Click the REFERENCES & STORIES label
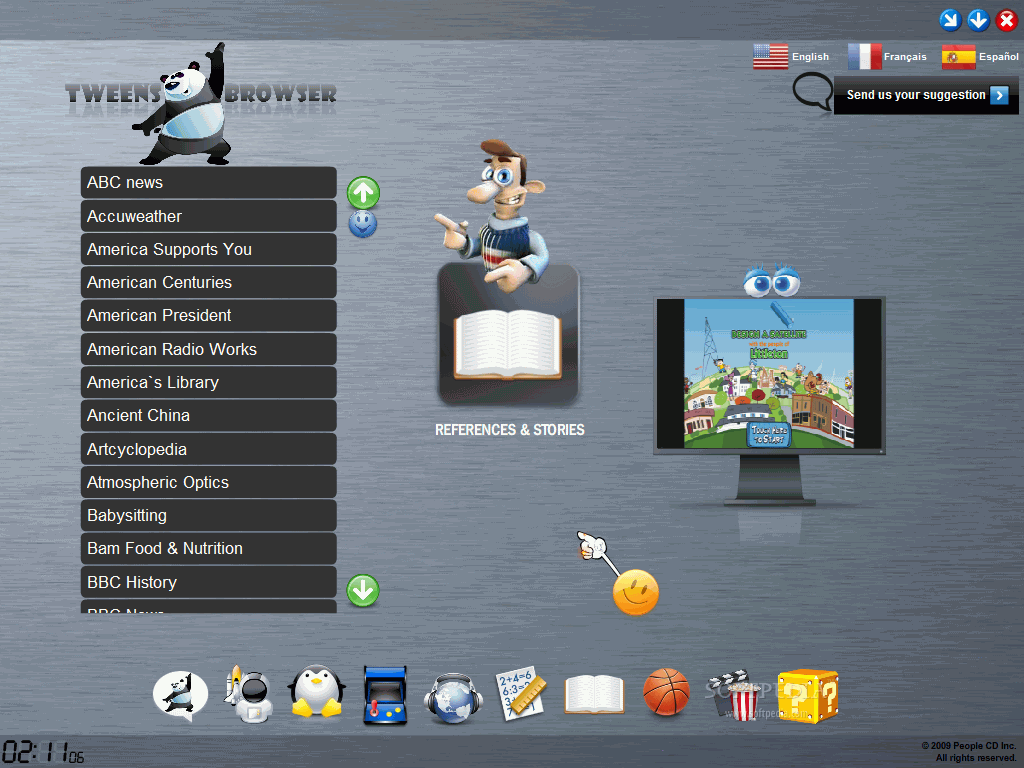 [x=509, y=430]
